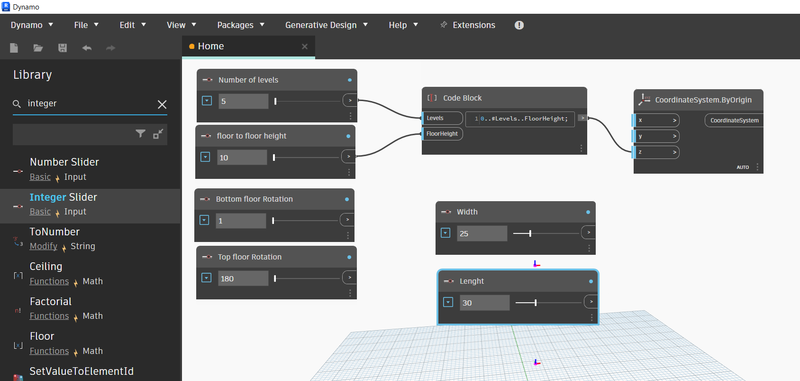Screen dimensions: 800x381
Task: Open the Help dropdown menu
Action: click(x=404, y=25)
